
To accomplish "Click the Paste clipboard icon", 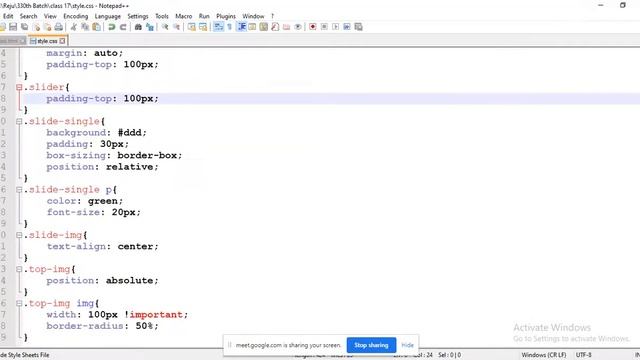I will point(96,27).
